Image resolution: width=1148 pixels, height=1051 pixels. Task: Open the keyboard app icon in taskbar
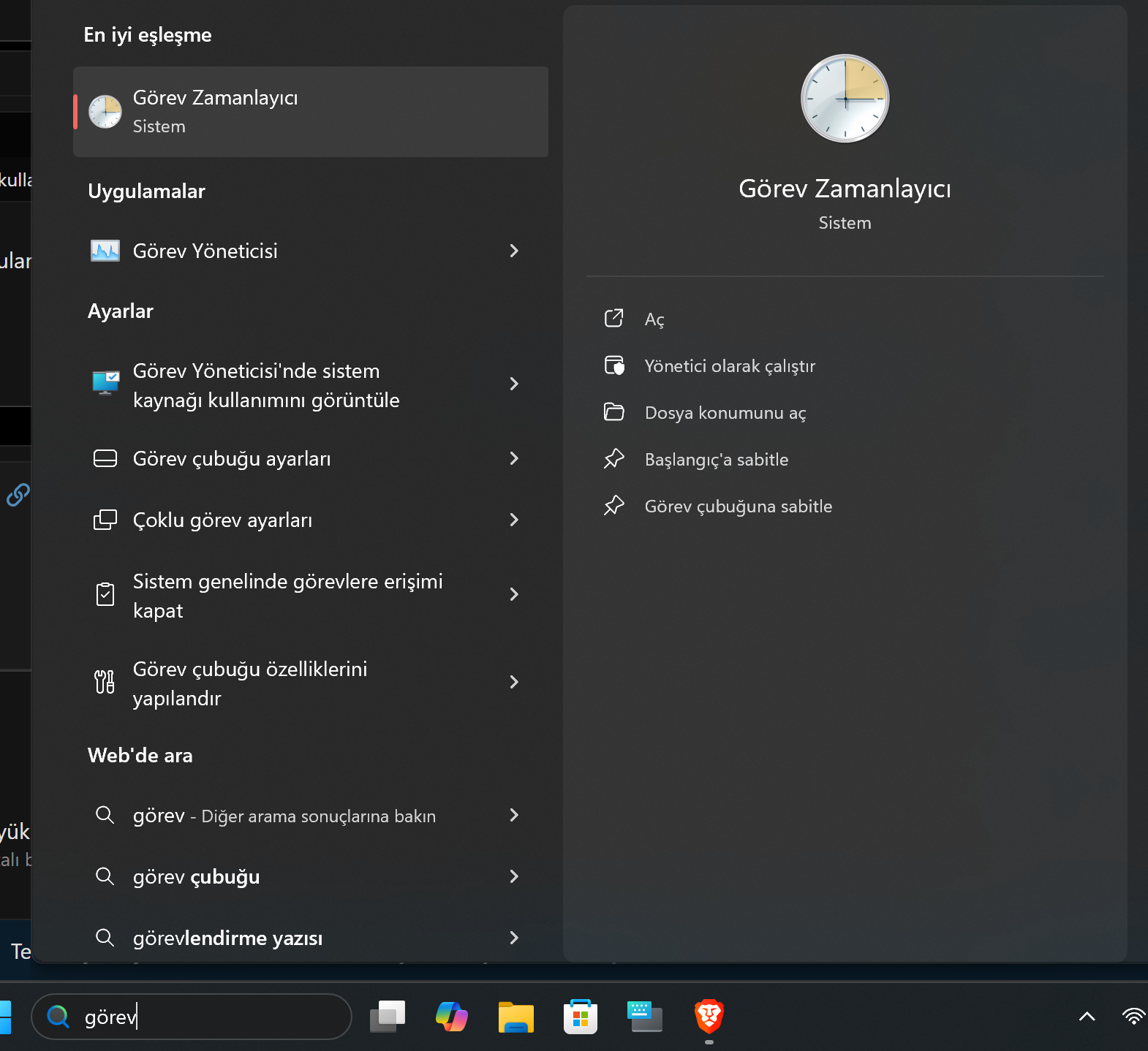click(645, 1017)
